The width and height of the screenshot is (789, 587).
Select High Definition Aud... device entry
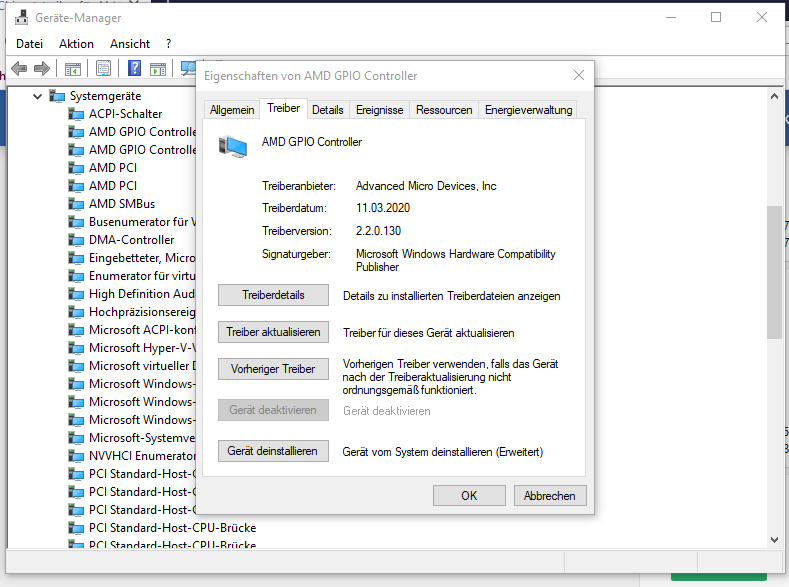(142, 294)
